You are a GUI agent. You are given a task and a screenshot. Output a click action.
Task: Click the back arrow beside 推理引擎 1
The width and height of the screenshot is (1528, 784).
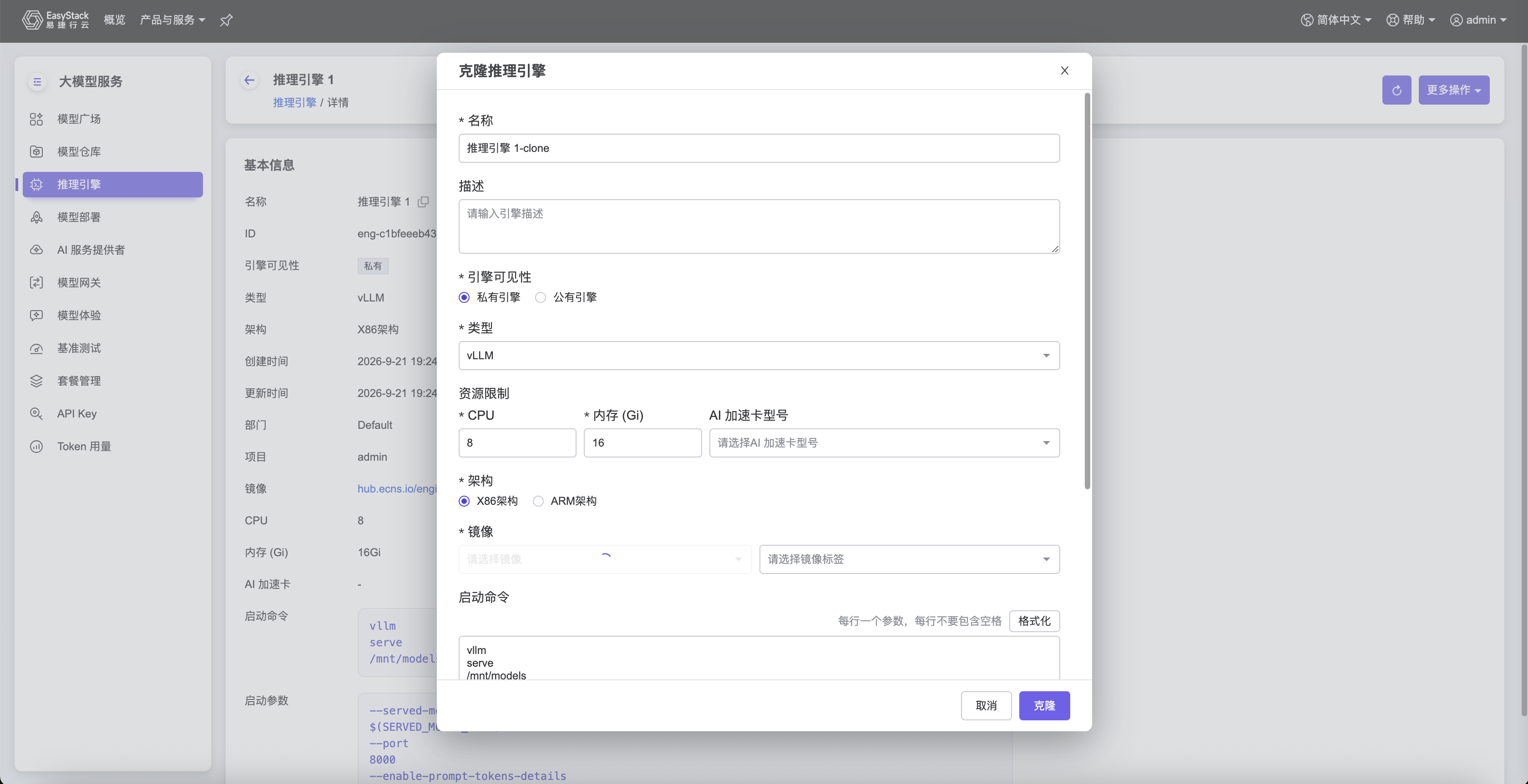tap(250, 80)
